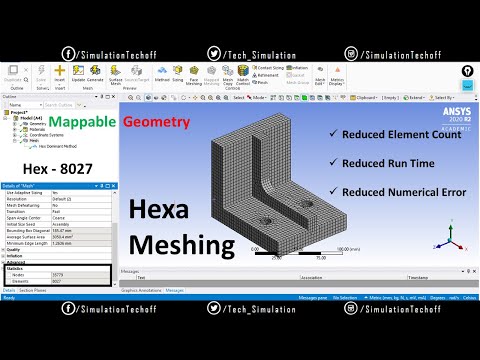Pin the Details of Mesh panel
This screenshot has width=480, height=360.
coord(102,186)
